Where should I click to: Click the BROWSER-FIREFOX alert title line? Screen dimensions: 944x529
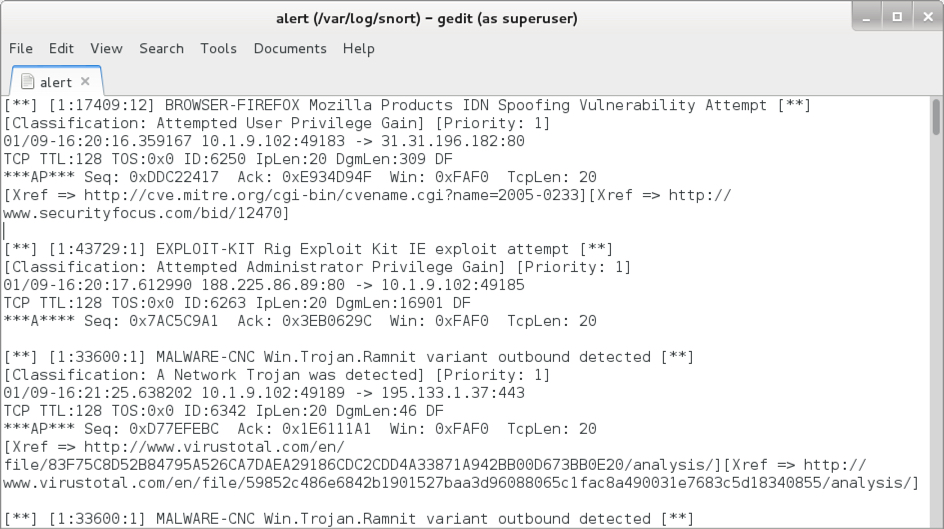pyautogui.click(x=407, y=105)
